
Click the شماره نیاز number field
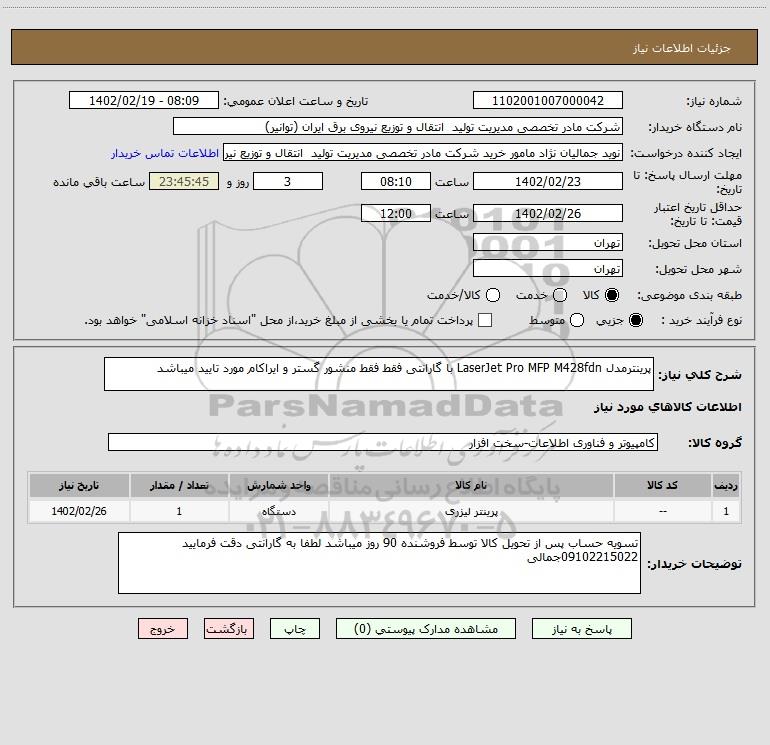(x=548, y=101)
